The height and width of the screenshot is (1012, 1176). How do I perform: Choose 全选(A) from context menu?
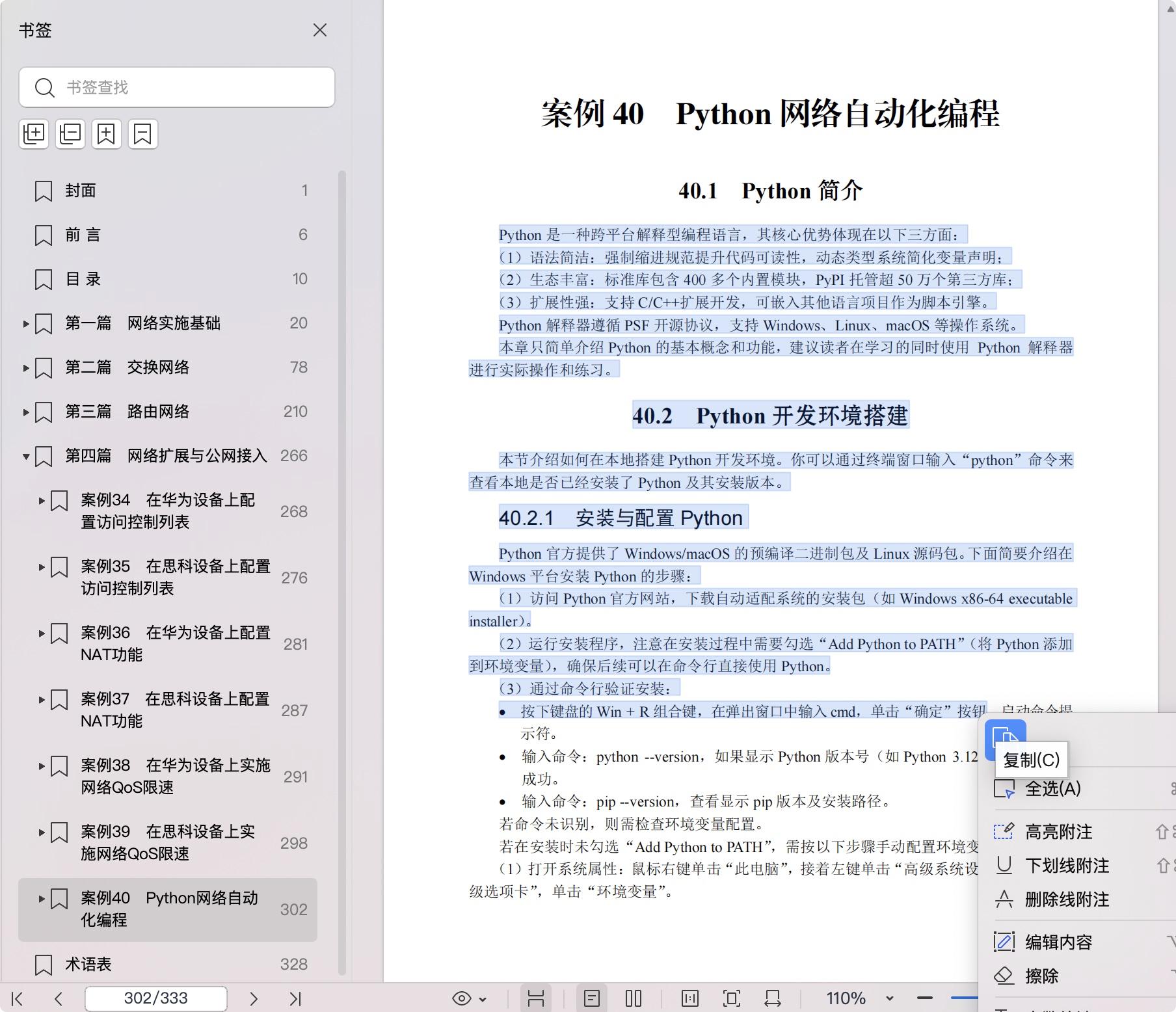1053,789
